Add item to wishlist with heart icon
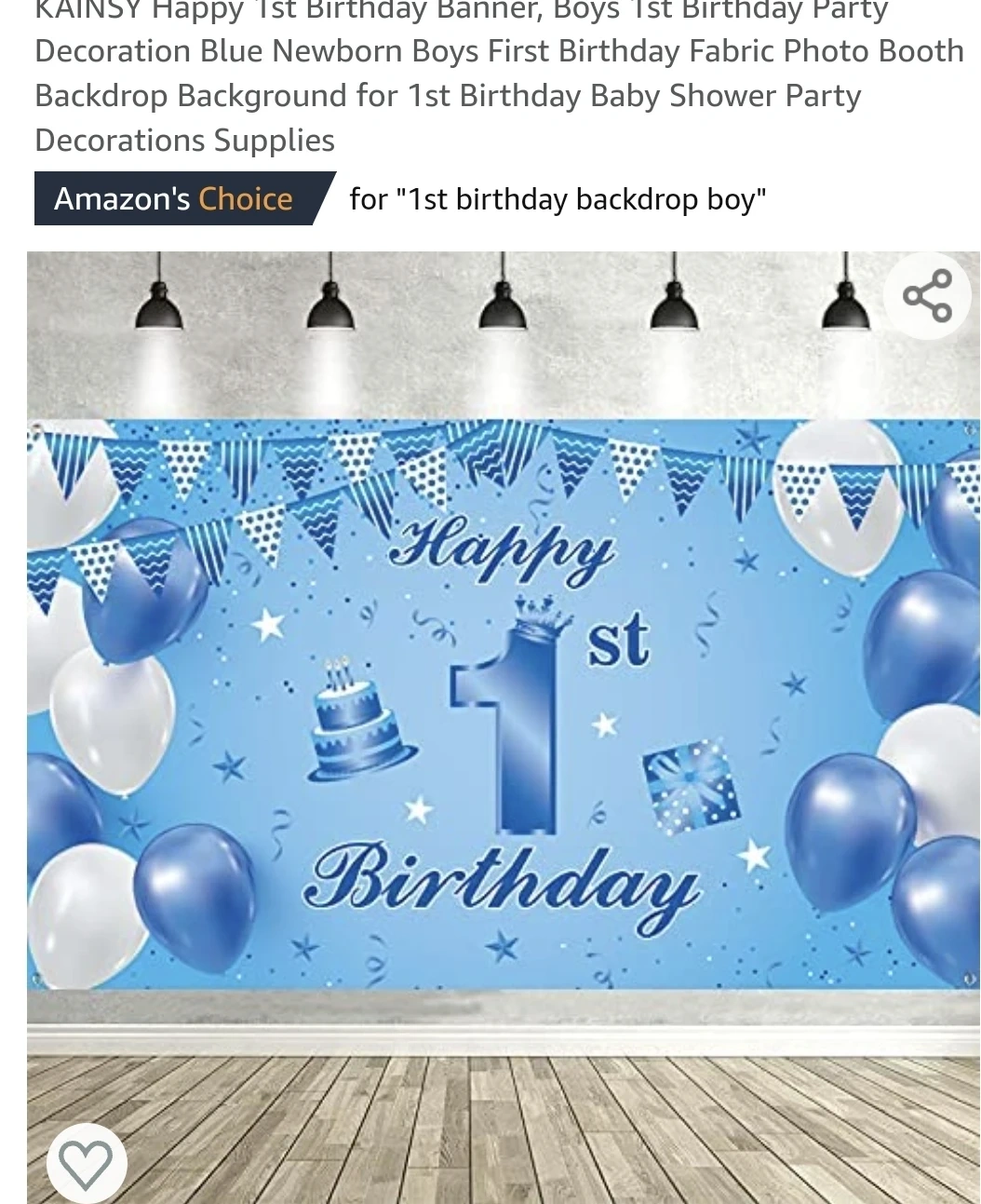 click(x=86, y=1163)
